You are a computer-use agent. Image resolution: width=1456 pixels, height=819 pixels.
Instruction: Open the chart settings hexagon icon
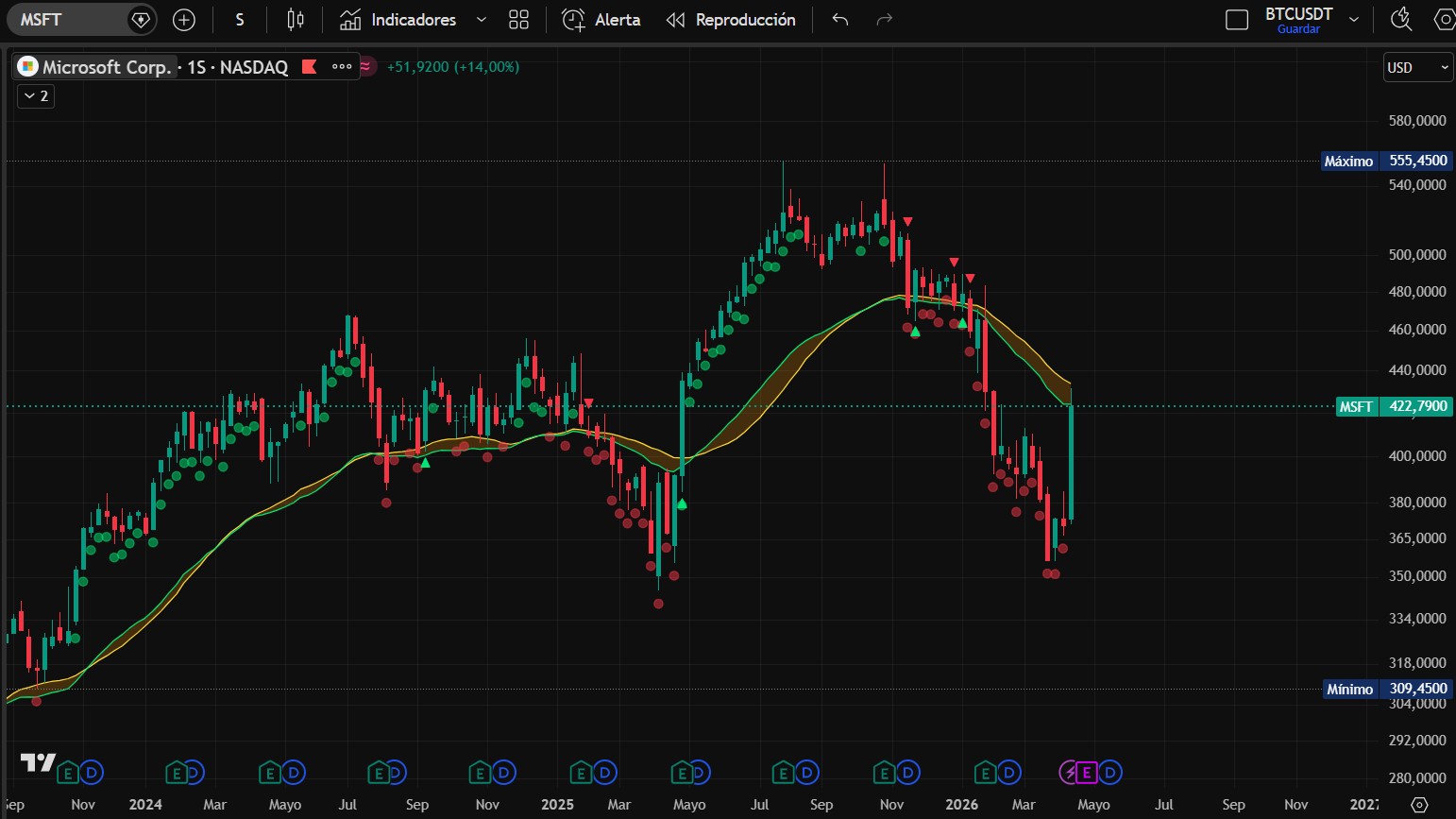pyautogui.click(x=1444, y=20)
